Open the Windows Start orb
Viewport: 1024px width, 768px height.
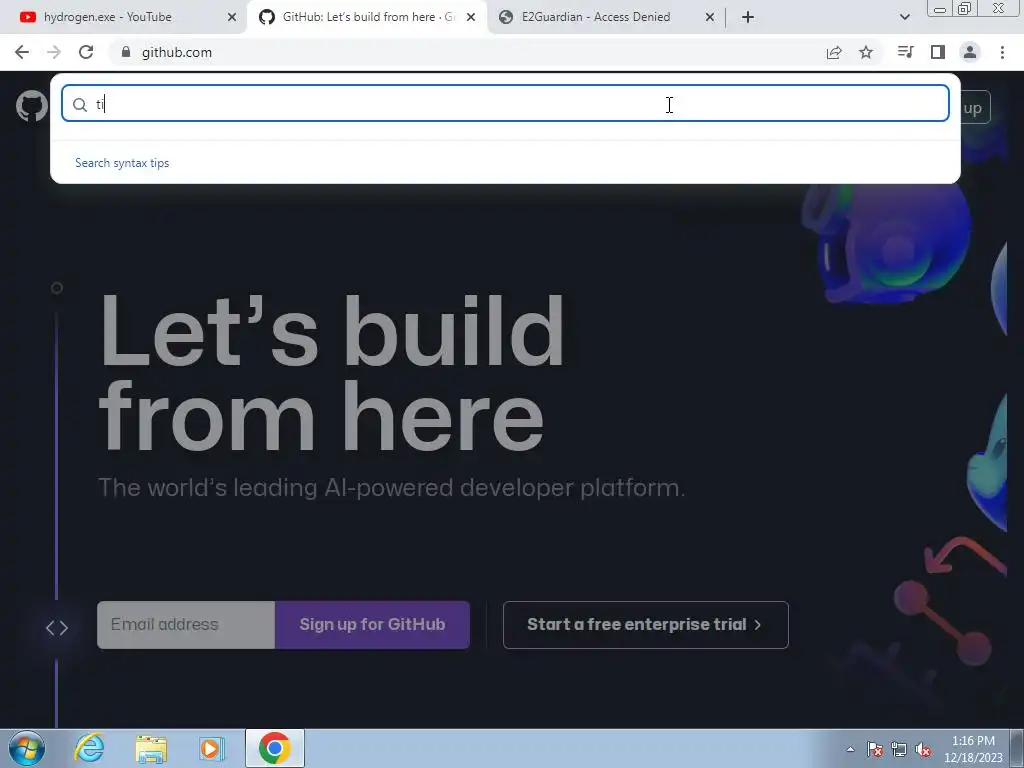tap(27, 748)
